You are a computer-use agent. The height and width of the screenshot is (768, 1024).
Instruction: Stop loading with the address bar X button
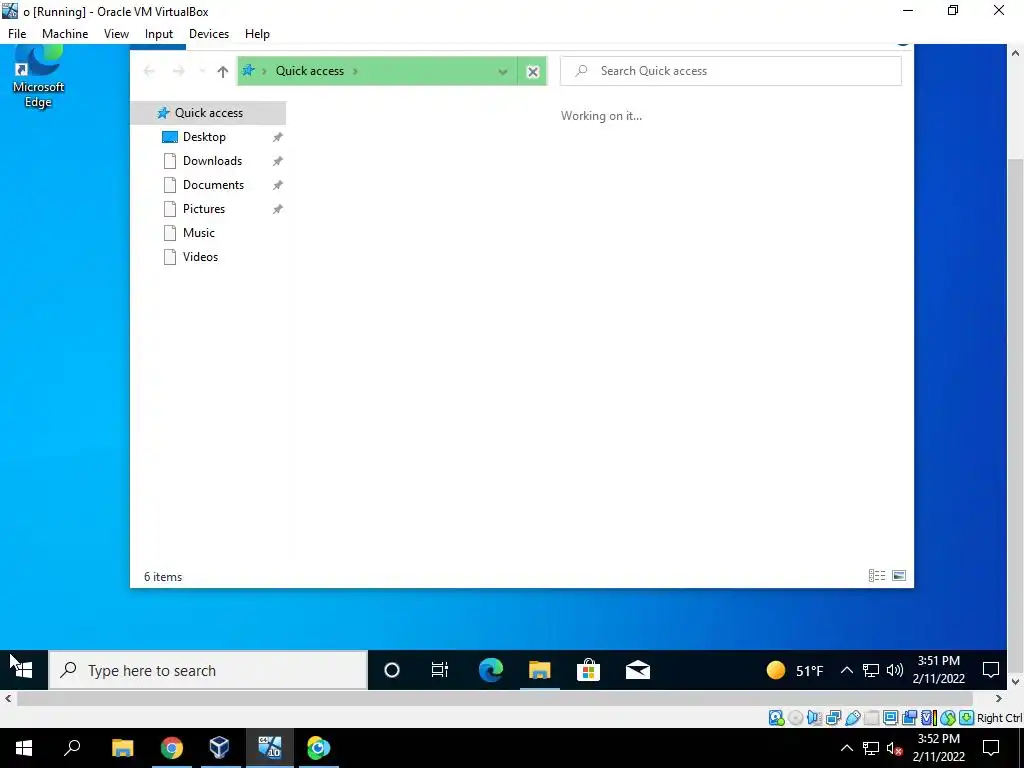coord(533,71)
